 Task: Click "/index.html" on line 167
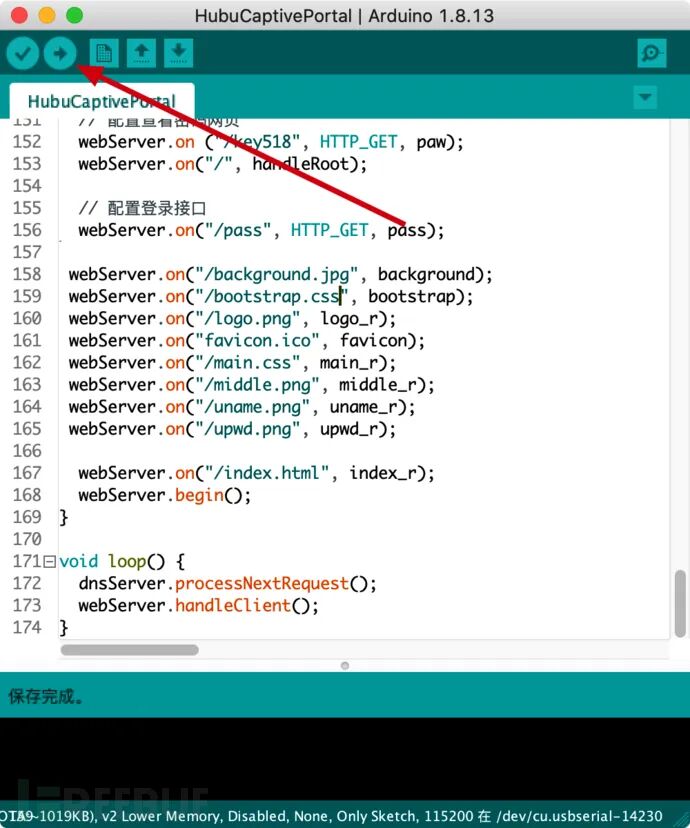(267, 473)
